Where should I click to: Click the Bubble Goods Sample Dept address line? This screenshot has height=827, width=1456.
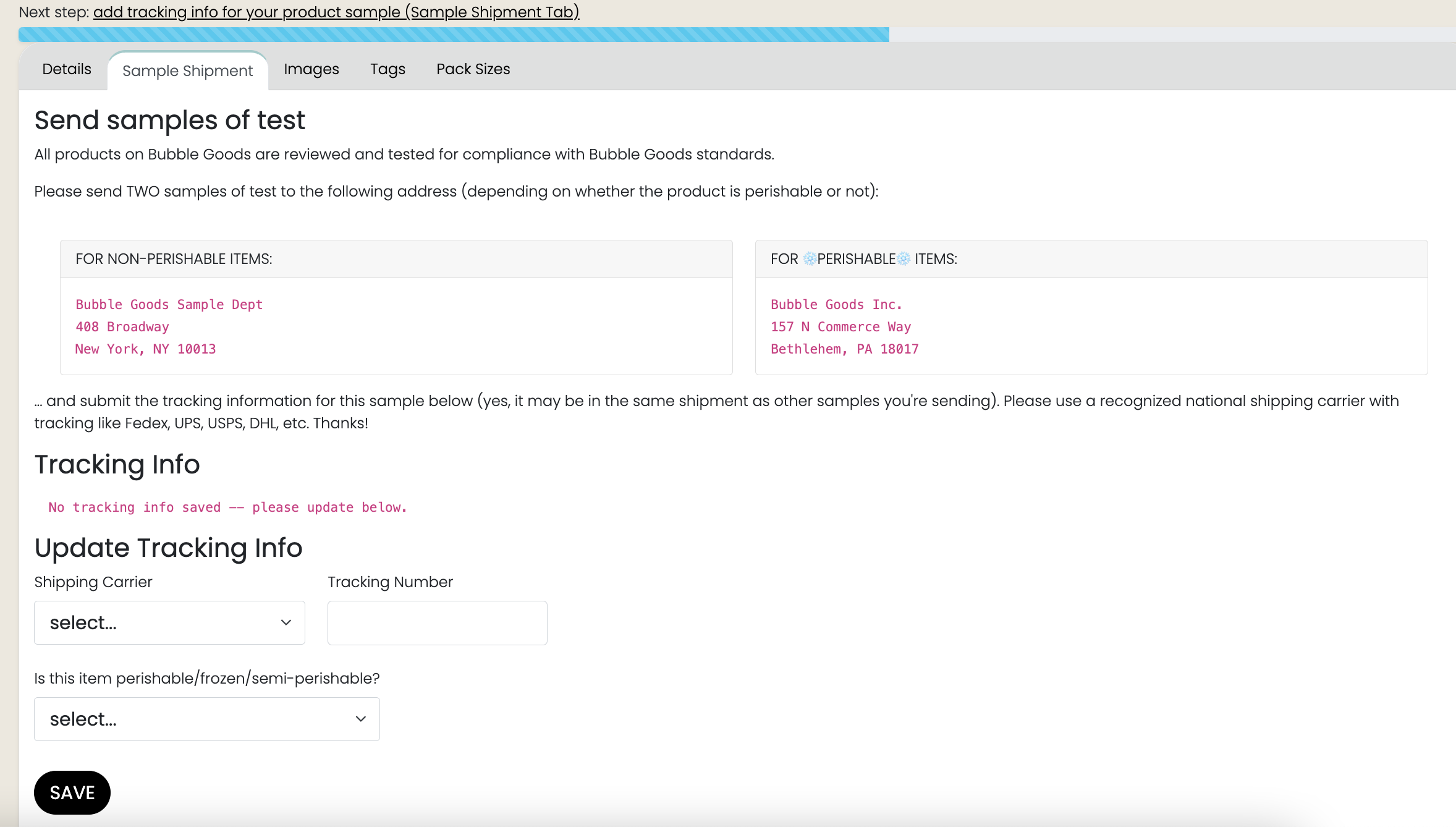[169, 305]
